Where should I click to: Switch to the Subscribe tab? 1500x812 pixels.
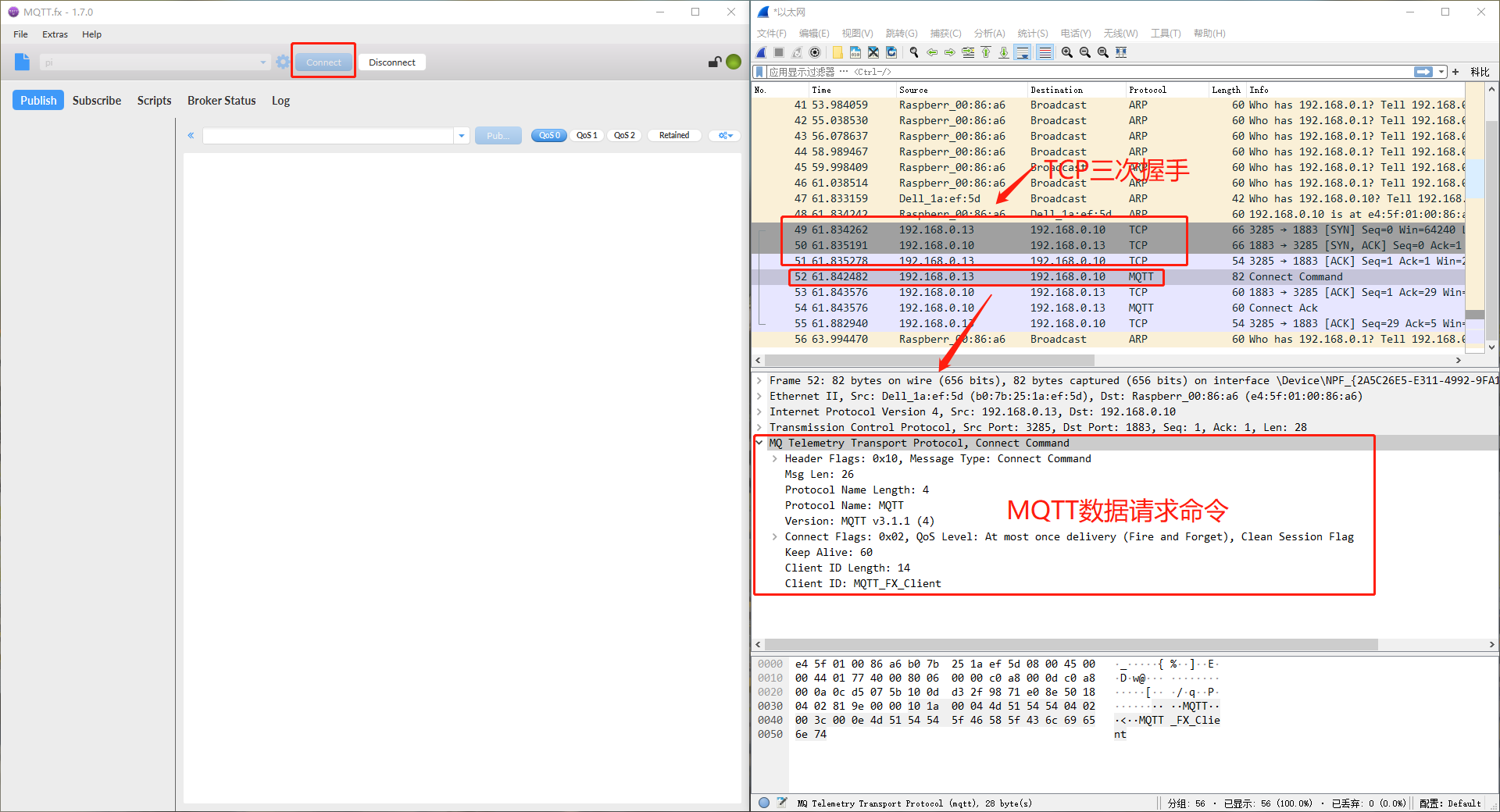(x=97, y=100)
